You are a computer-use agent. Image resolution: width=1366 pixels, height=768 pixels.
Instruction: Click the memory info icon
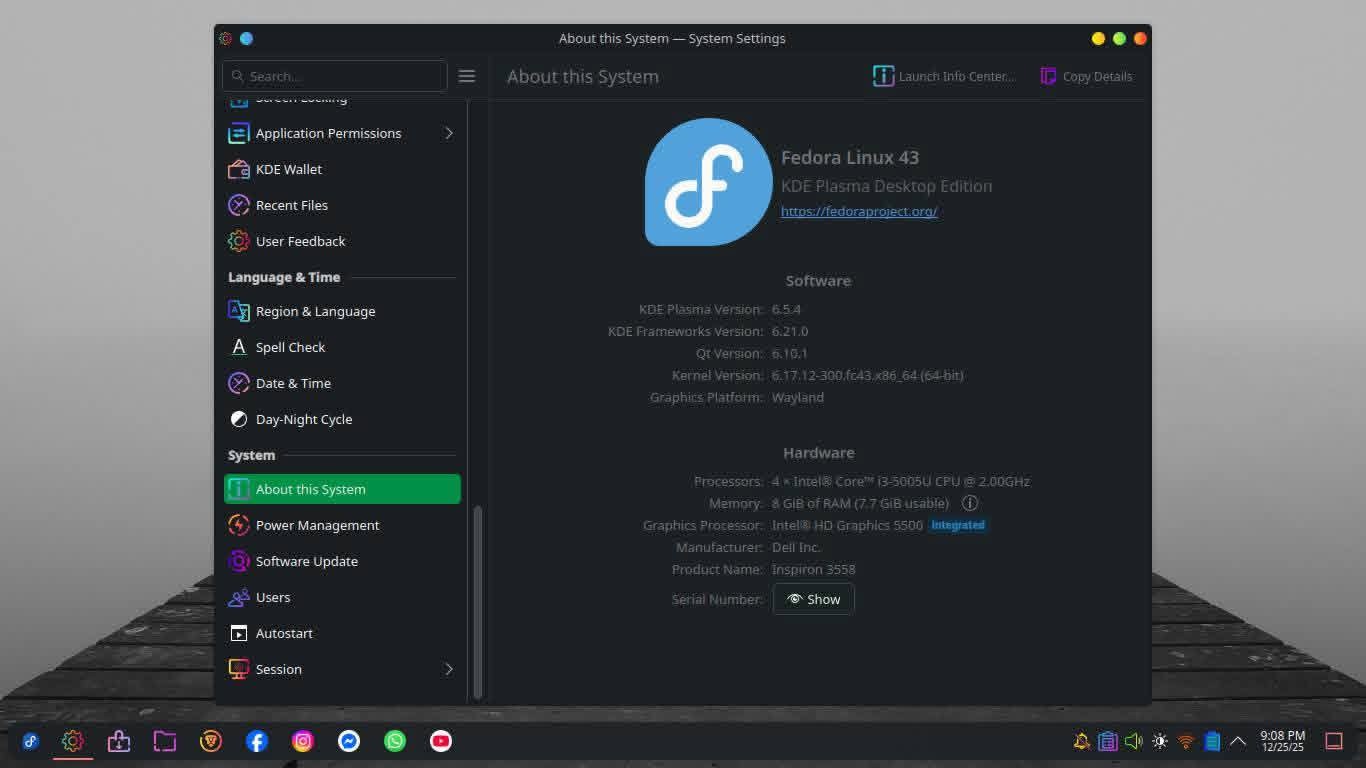(x=970, y=503)
